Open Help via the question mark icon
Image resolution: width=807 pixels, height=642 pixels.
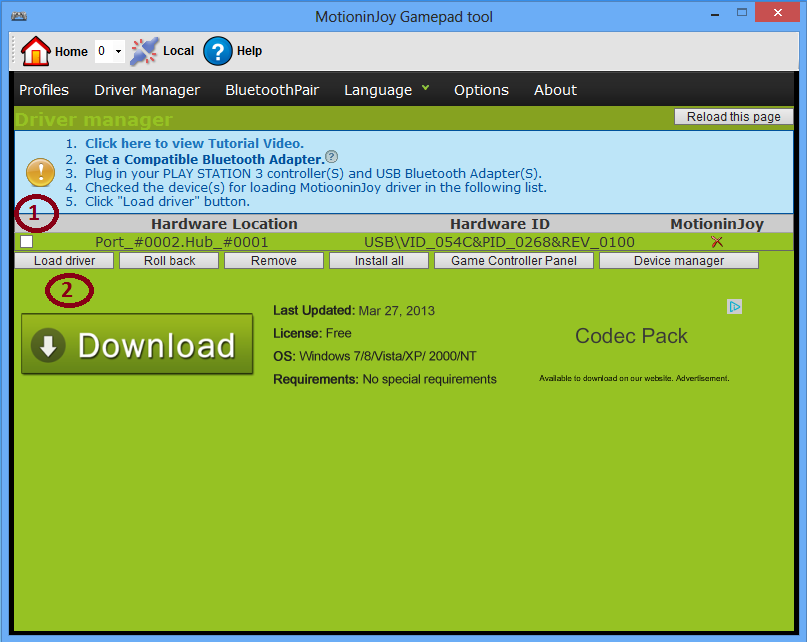(218, 51)
